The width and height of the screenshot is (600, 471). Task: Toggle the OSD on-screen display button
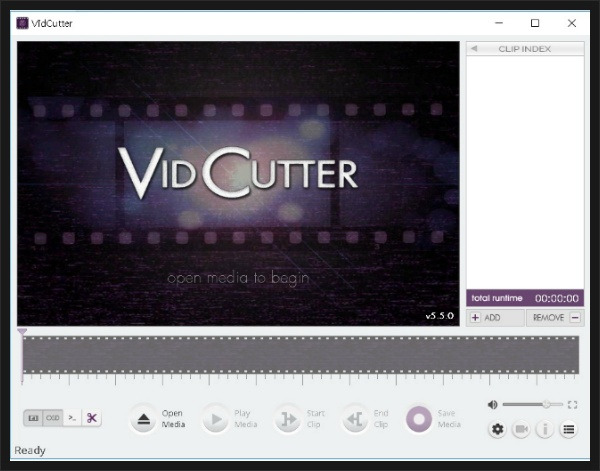point(53,418)
